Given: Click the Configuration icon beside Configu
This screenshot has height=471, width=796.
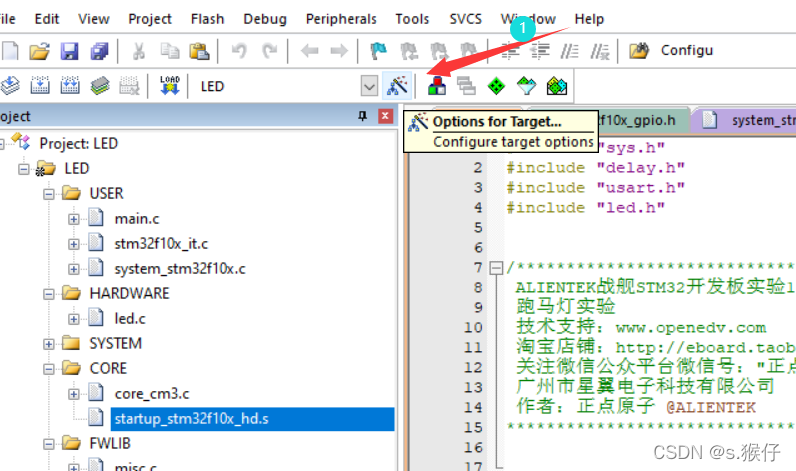Looking at the screenshot, I should coord(639,51).
